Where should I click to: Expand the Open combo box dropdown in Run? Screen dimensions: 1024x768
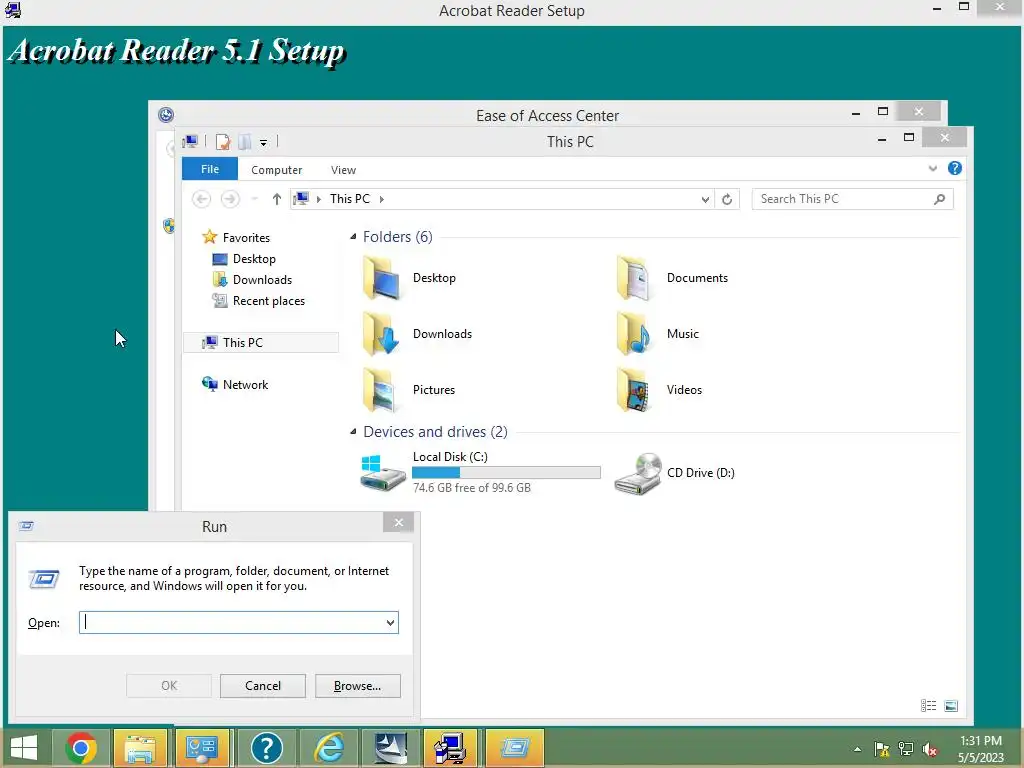390,623
